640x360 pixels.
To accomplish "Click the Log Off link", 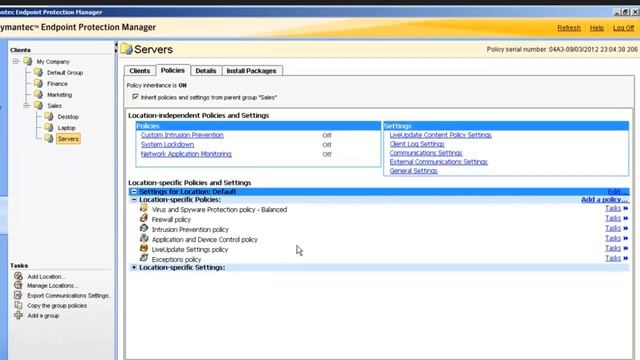I will click(x=623, y=28).
